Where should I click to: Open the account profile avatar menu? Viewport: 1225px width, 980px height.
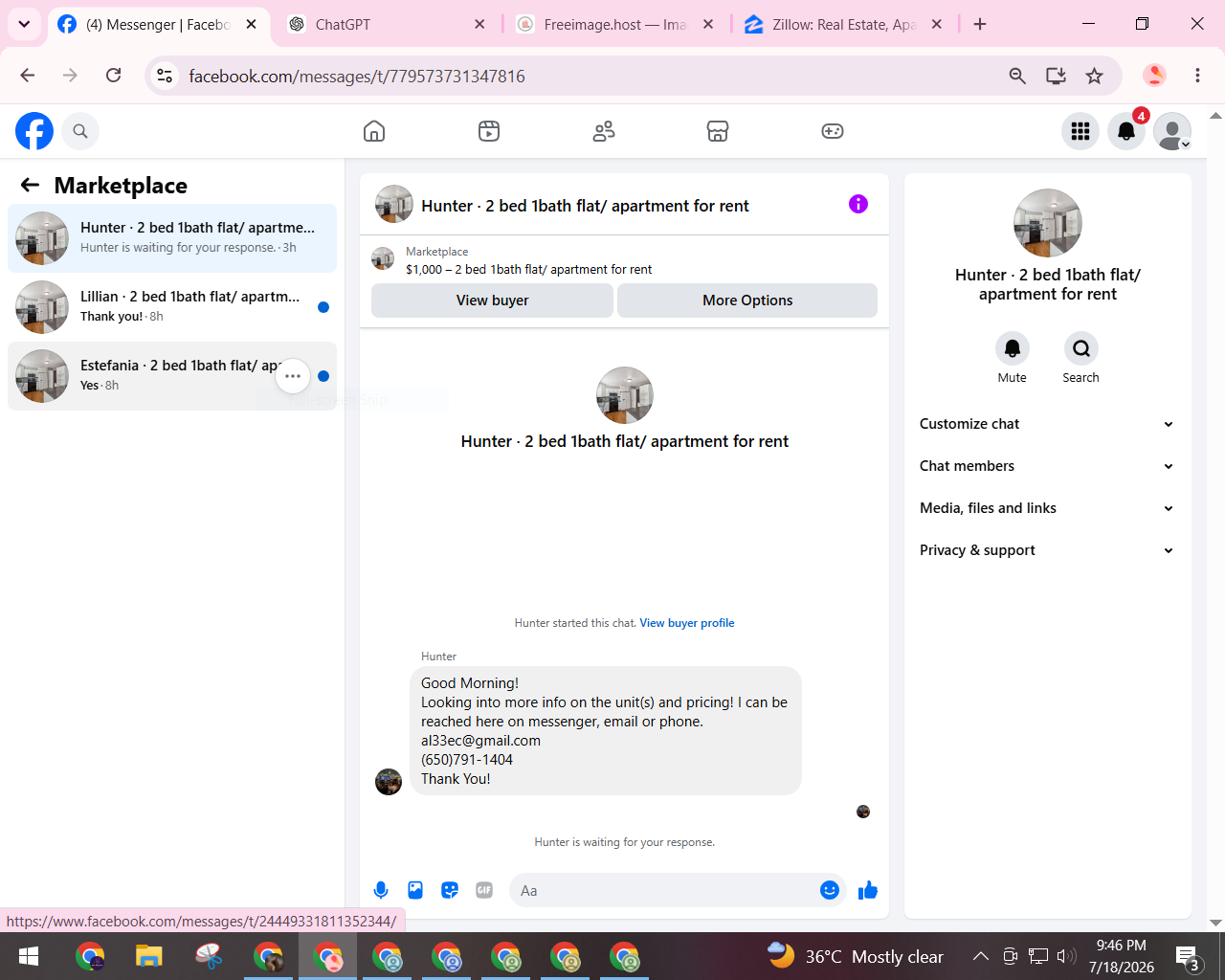click(1172, 131)
